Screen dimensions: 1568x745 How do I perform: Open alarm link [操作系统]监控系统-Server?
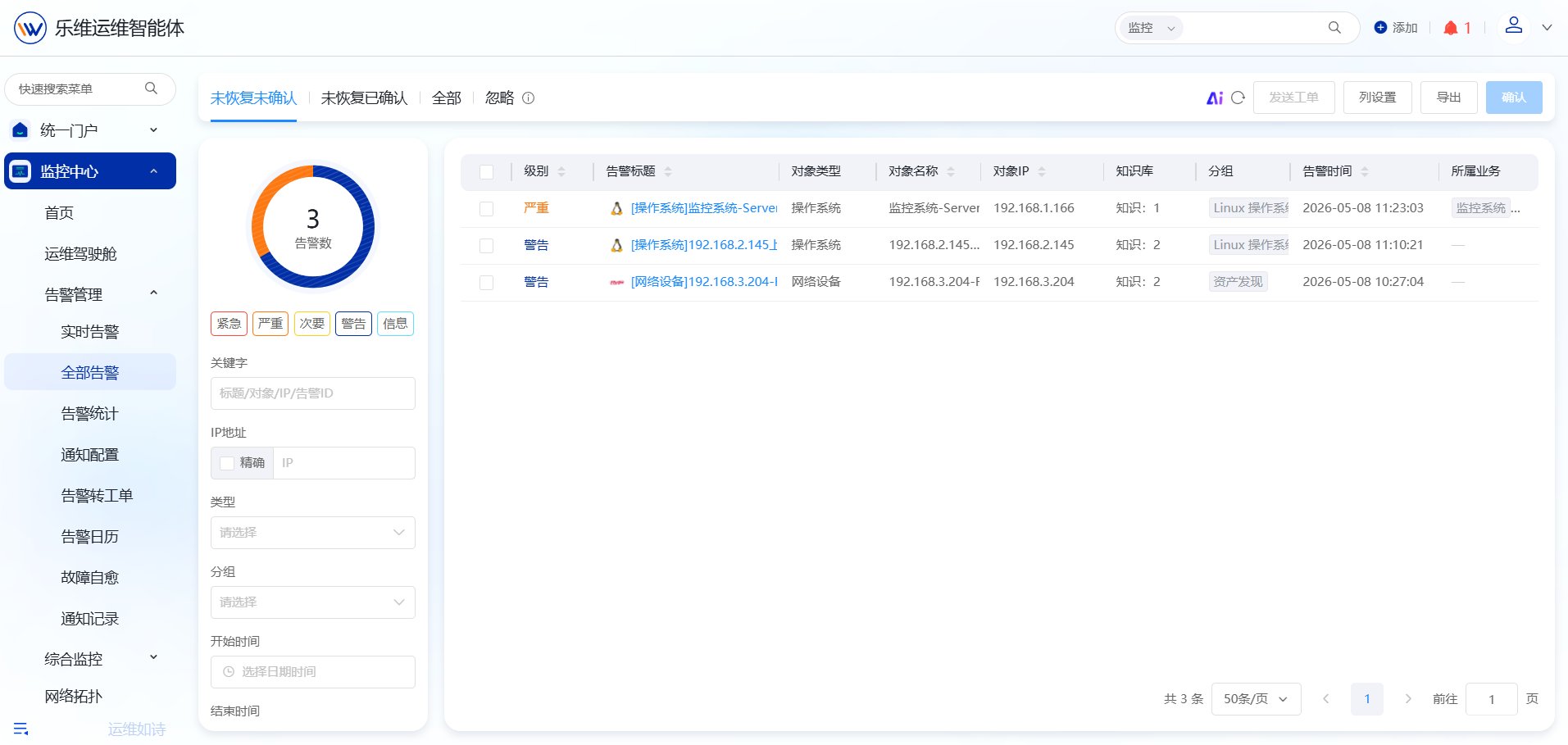pyautogui.click(x=704, y=208)
